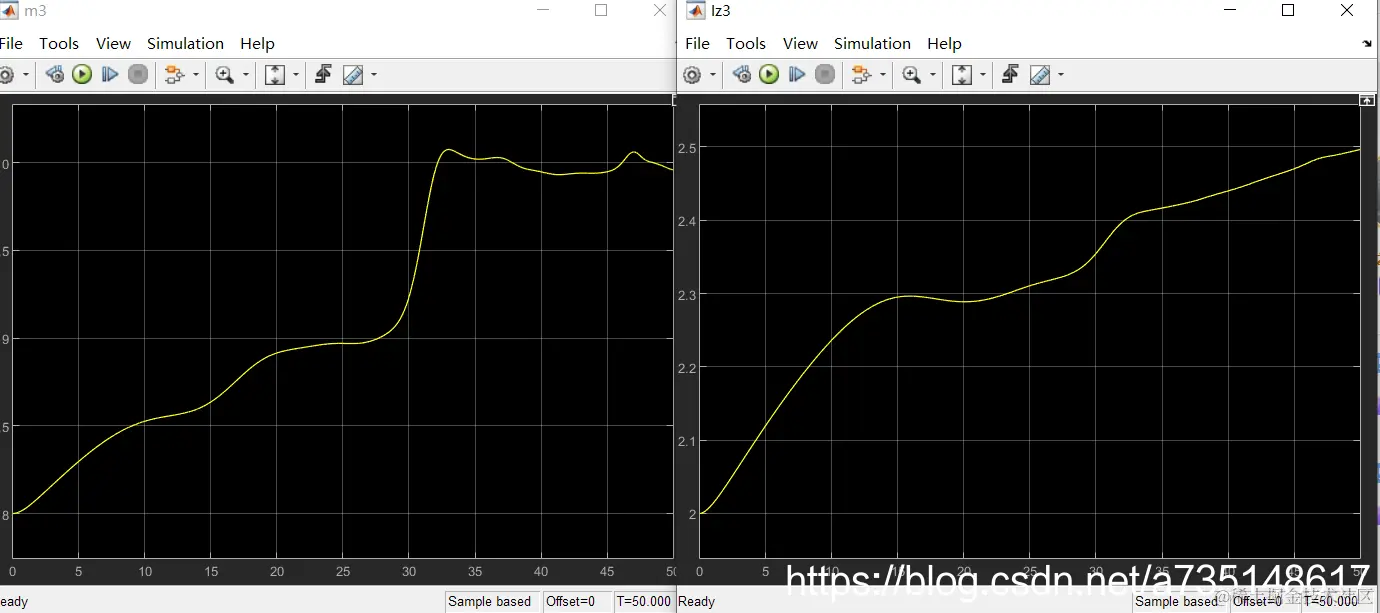Expand zoom options dropdown in m3 scope

[x=245, y=75]
